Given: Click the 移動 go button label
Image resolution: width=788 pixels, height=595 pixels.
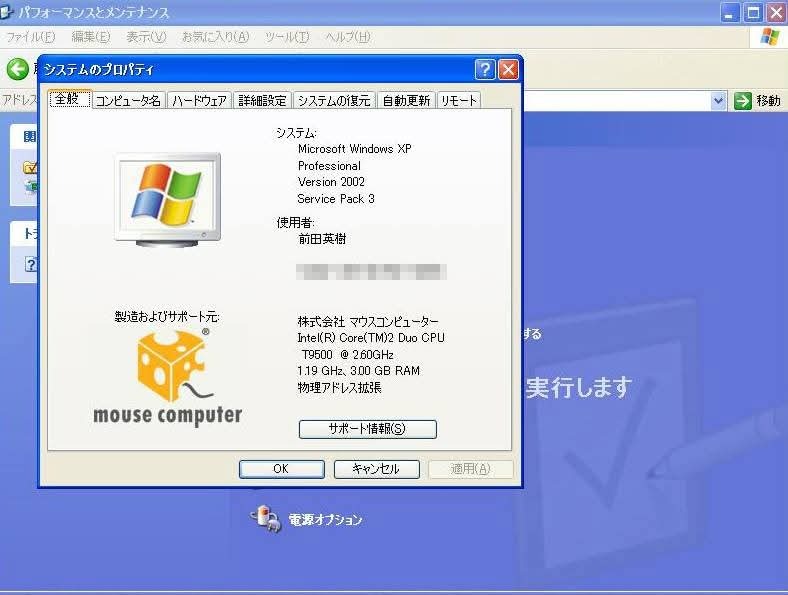Looking at the screenshot, I should tap(768, 101).
